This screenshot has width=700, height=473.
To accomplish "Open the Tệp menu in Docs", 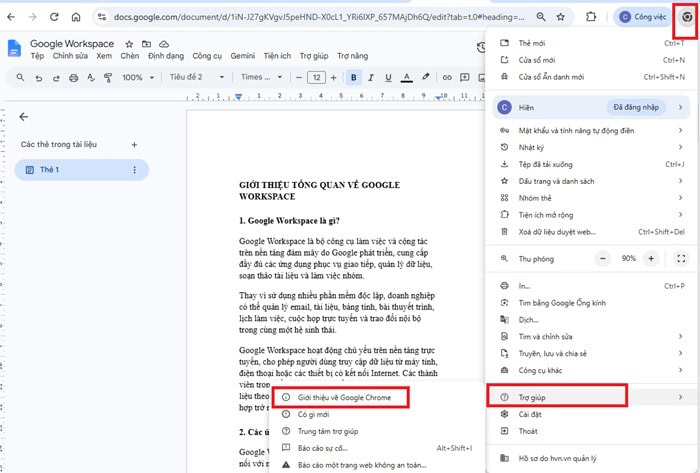I will (37, 56).
